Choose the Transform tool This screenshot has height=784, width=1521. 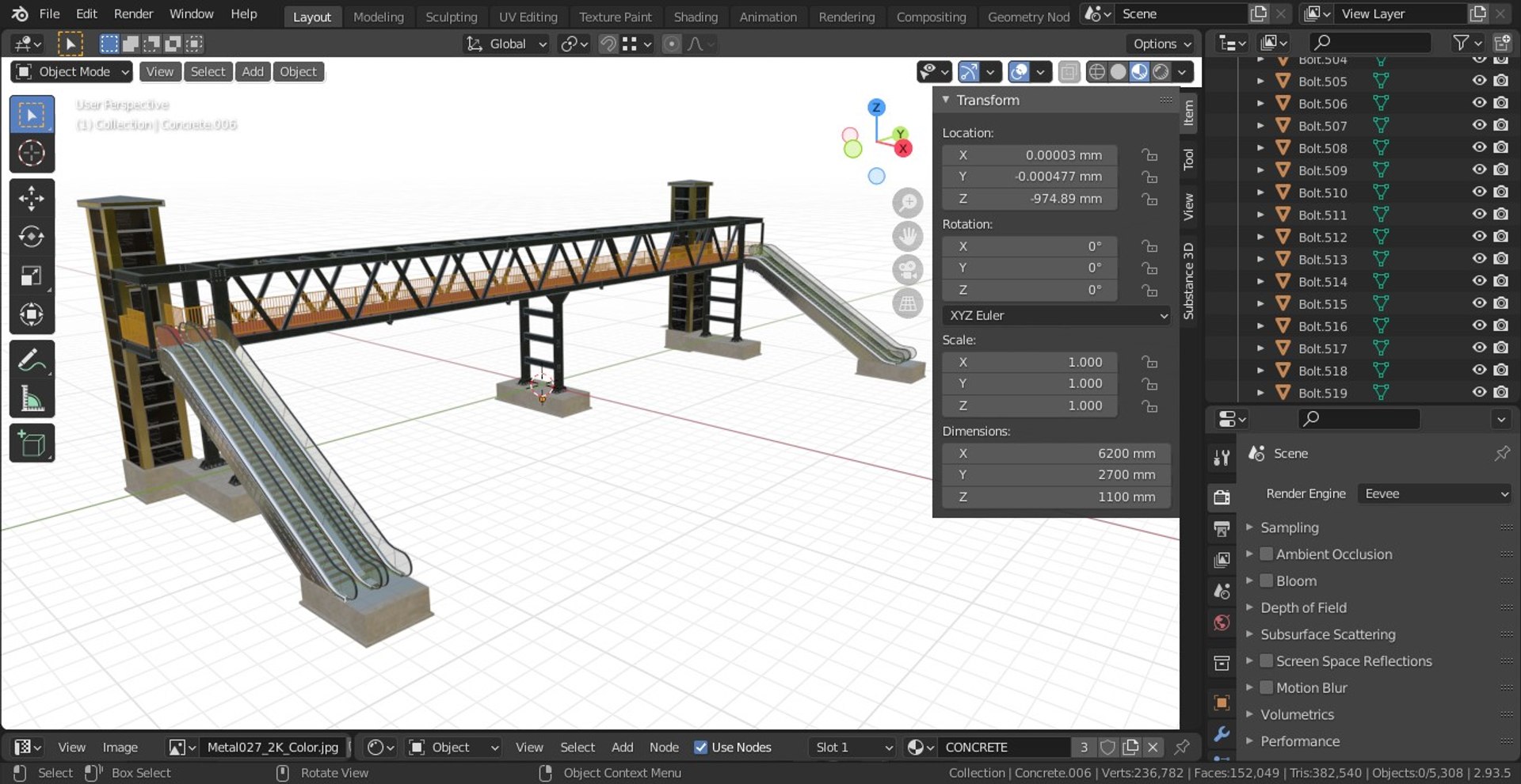pyautogui.click(x=32, y=314)
